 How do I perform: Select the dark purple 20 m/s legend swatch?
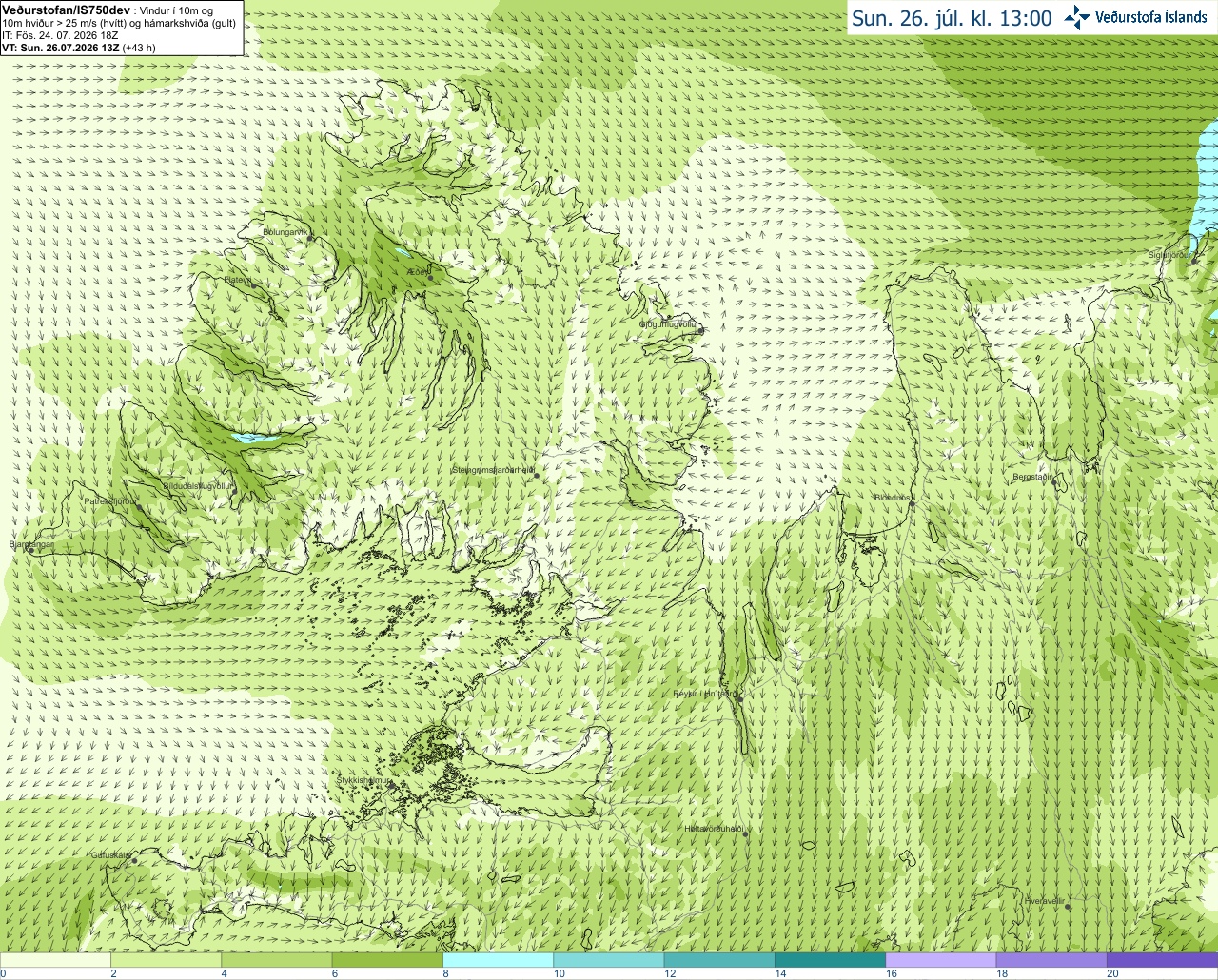(1162, 960)
